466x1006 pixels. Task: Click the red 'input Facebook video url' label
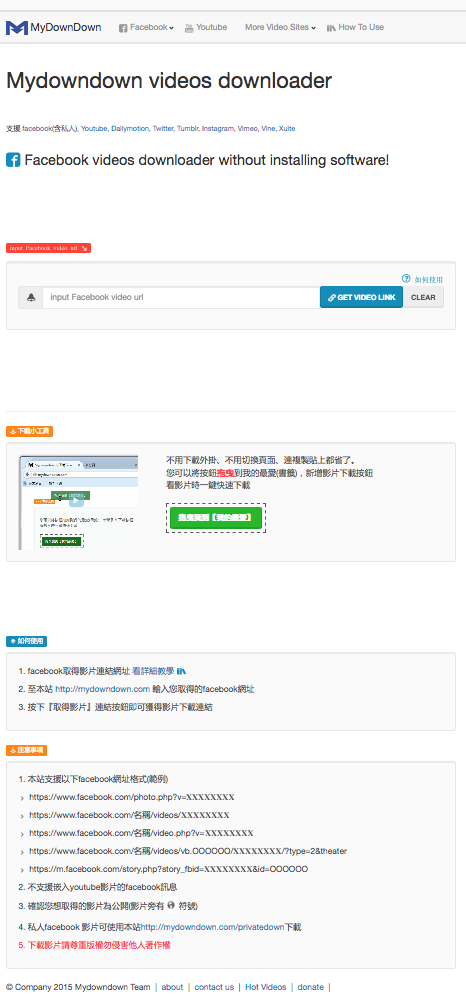[48, 248]
